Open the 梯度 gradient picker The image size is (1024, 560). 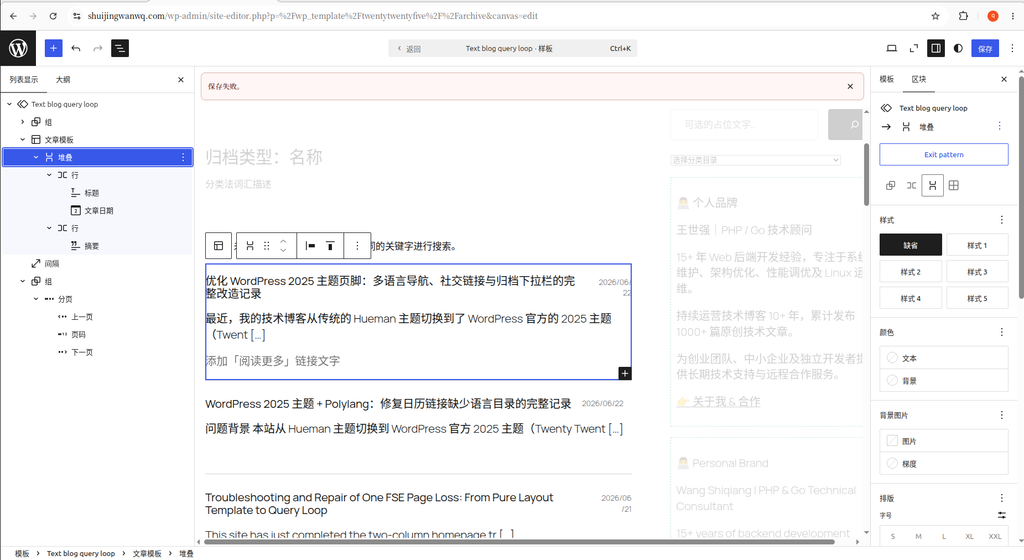click(944, 463)
